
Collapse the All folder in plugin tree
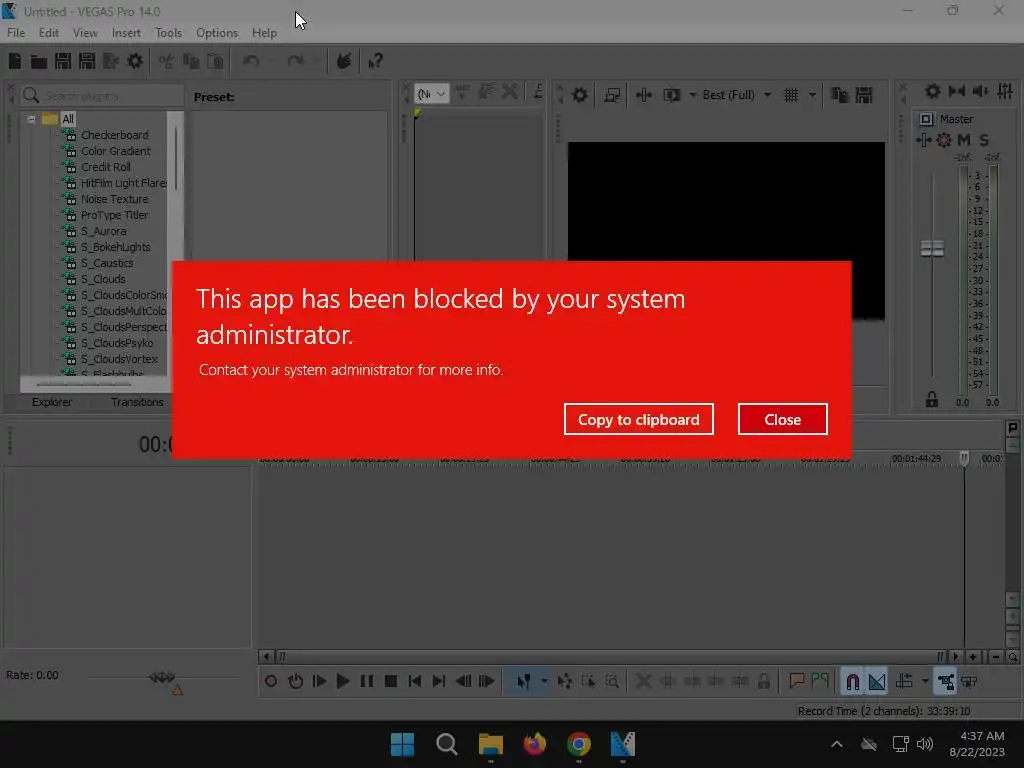point(31,120)
